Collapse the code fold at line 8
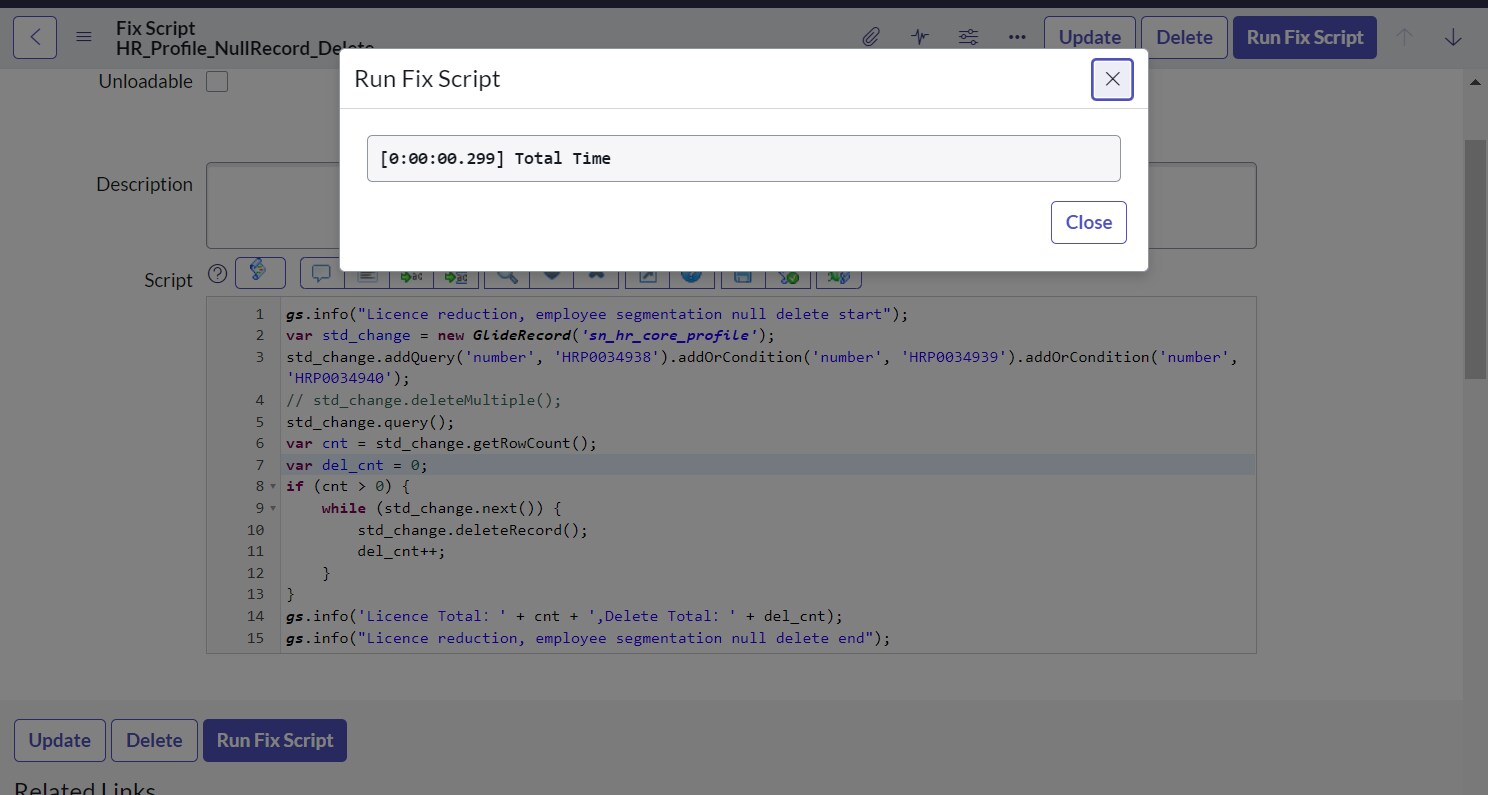1488x795 pixels. (x=273, y=487)
